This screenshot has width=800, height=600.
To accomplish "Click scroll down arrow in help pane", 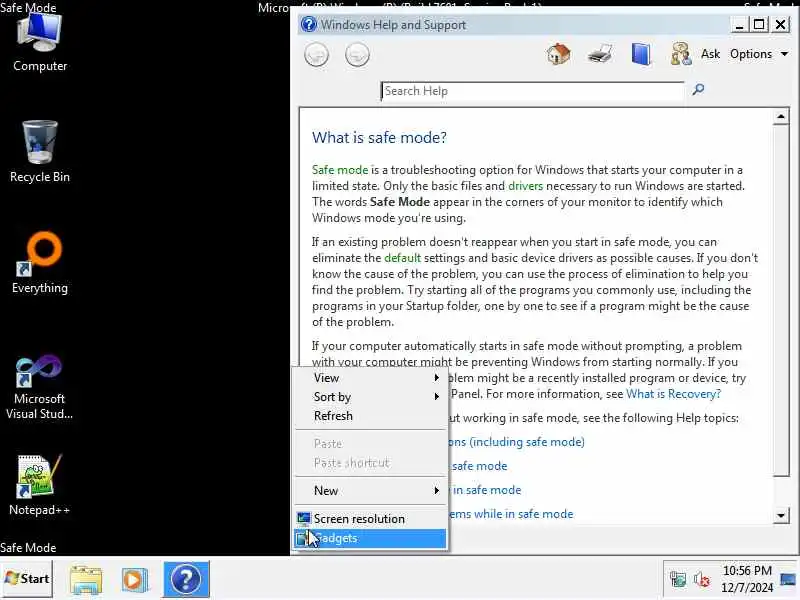I will pos(781,515).
